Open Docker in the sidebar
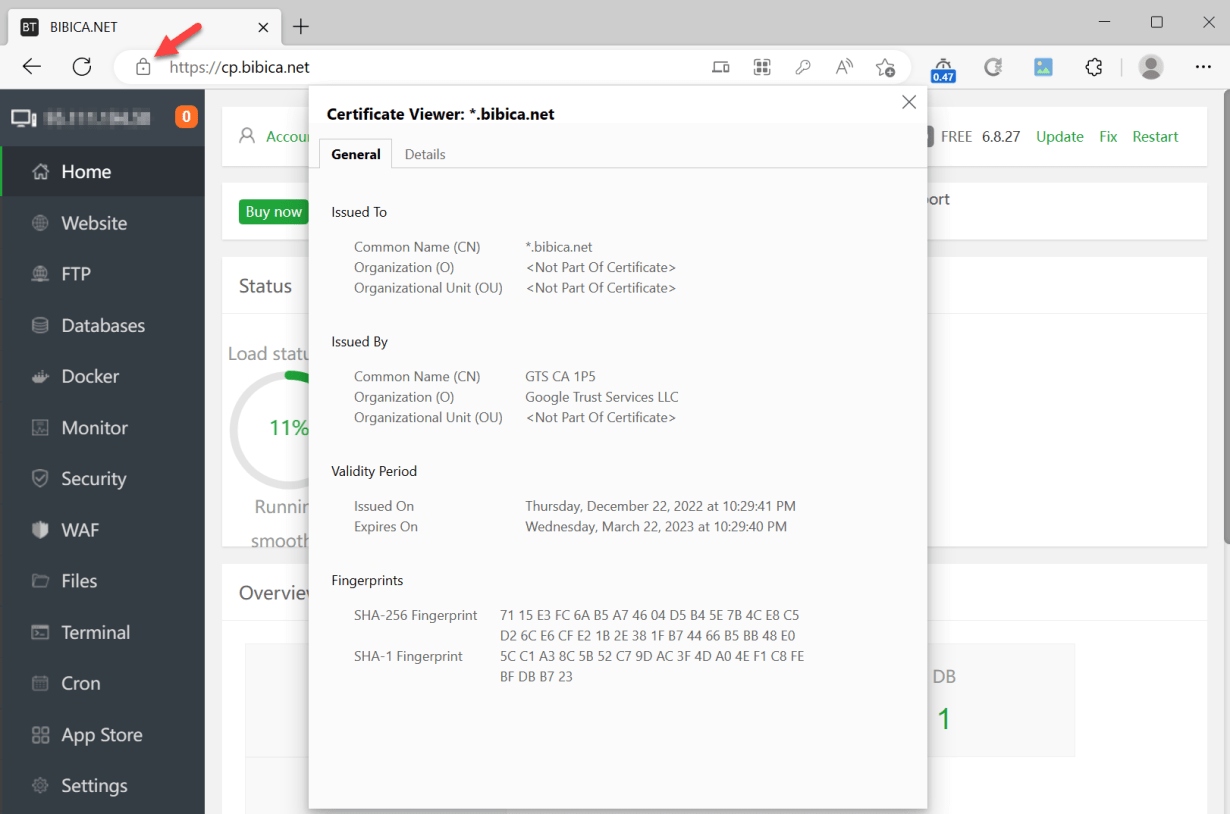Screen dimensions: 1230x814 tap(103, 376)
